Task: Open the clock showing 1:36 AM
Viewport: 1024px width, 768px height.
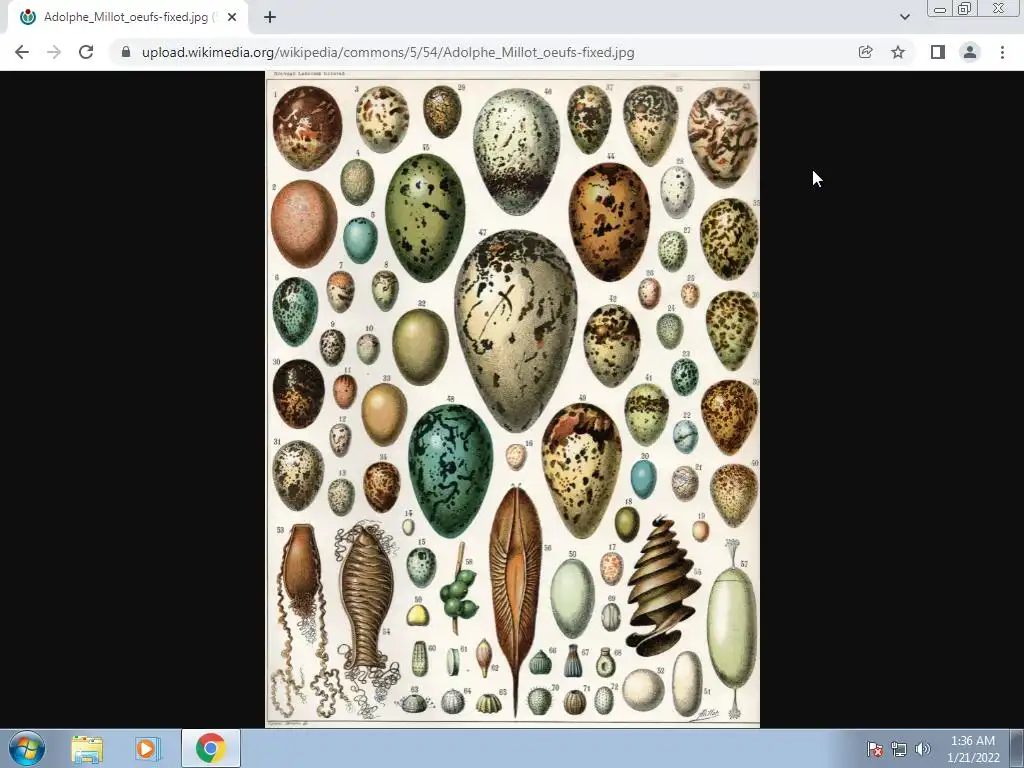Action: (x=973, y=749)
